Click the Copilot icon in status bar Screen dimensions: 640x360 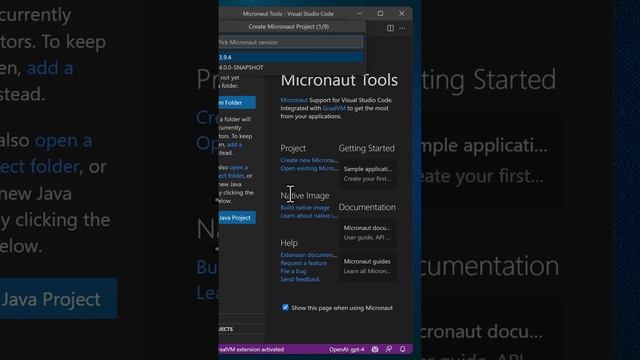pyautogui.click(x=375, y=349)
